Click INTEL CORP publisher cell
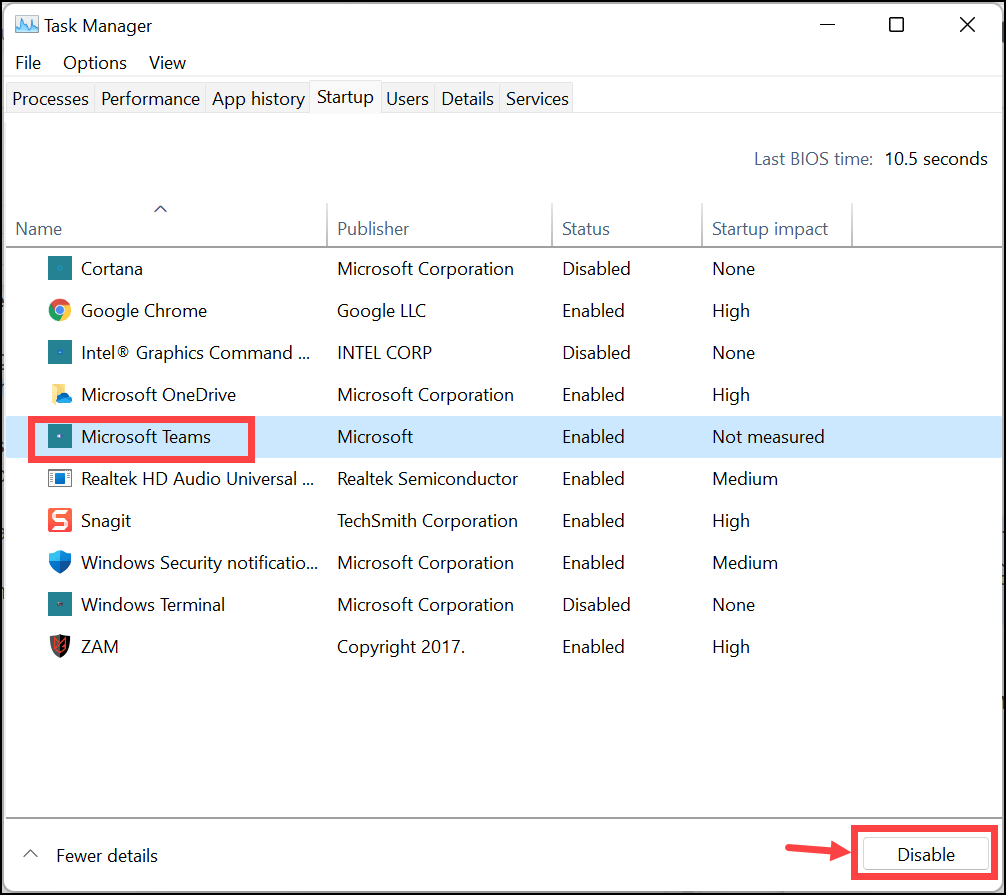 coord(384,352)
